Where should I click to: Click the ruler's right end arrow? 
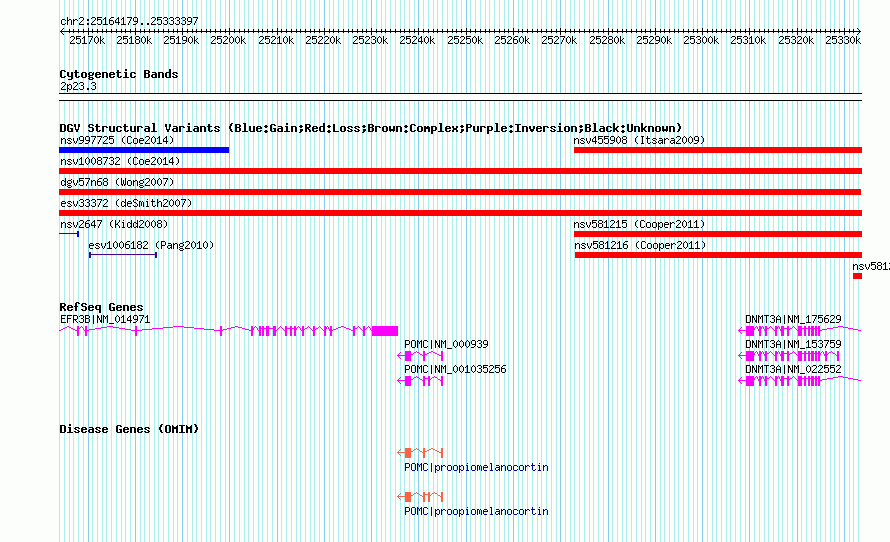click(858, 32)
